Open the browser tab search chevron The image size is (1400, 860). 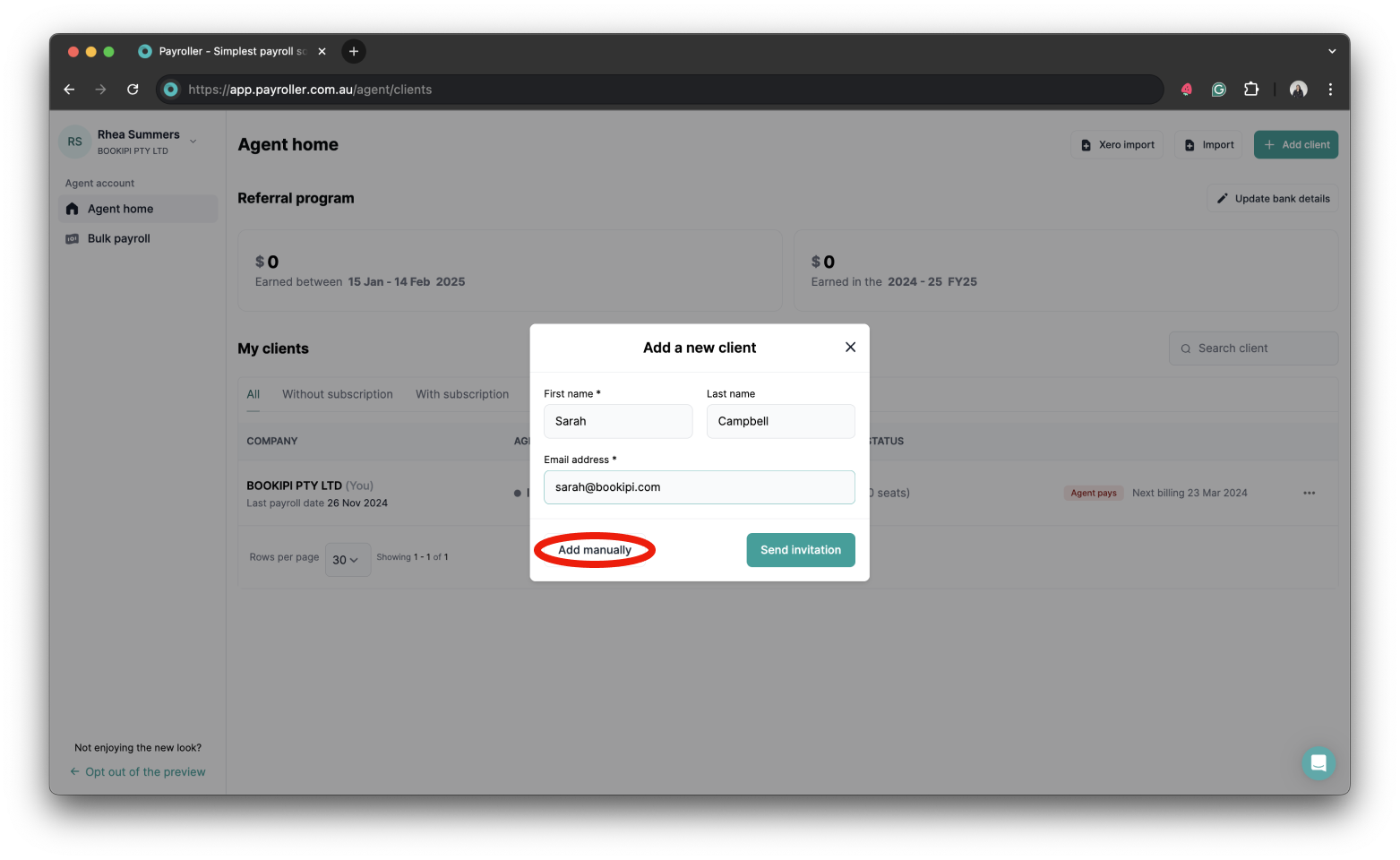pyautogui.click(x=1331, y=51)
